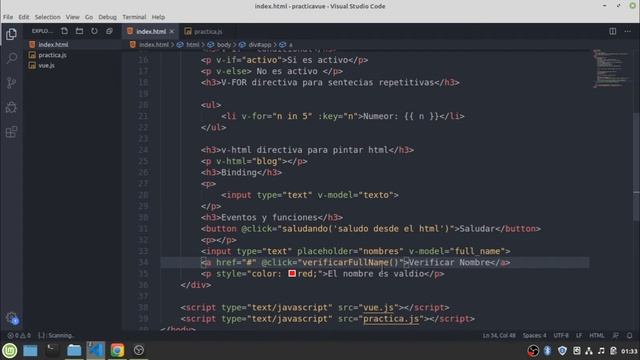The height and width of the screenshot is (360, 640).
Task: Activate Visual Studio Code taskbar icon
Action: 96,350
